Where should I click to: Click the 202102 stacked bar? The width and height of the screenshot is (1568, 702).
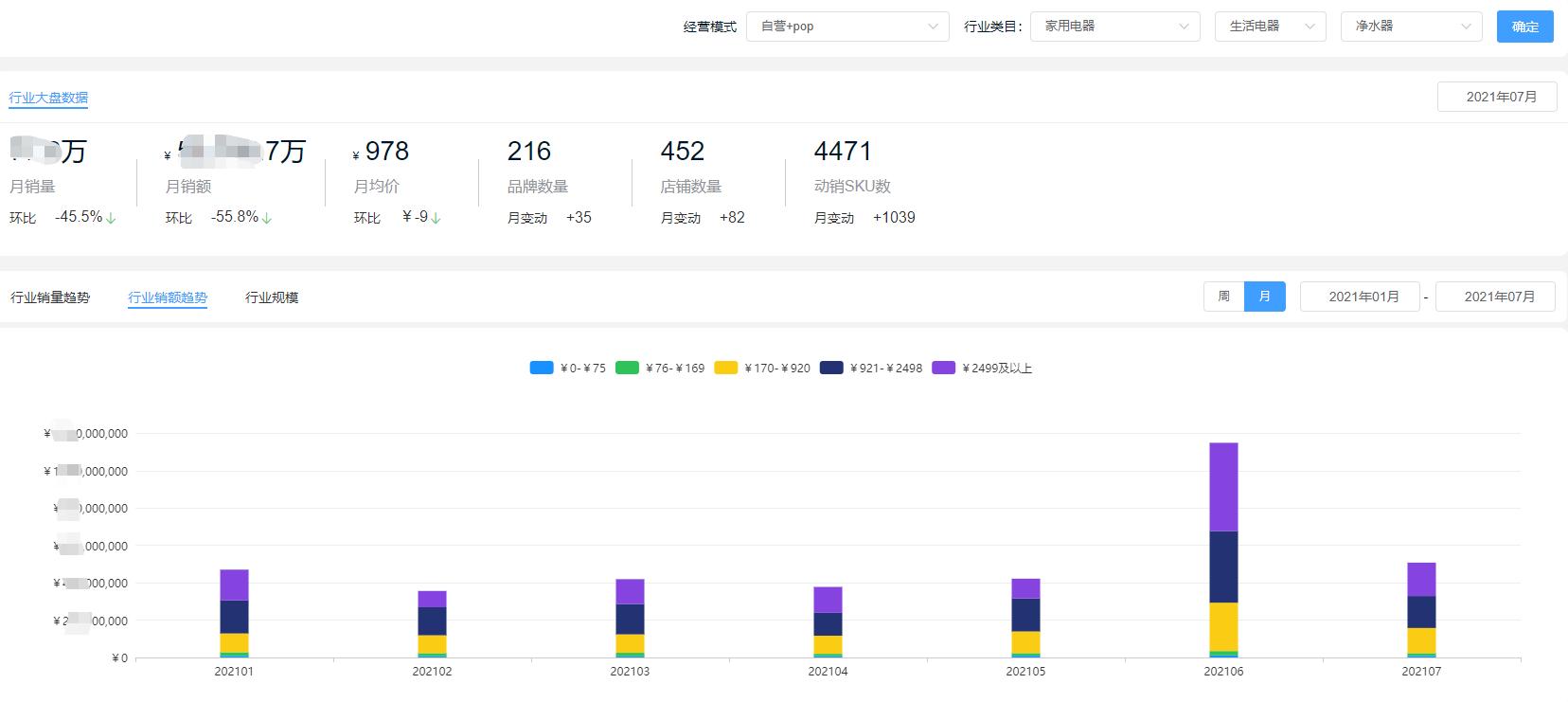[x=432, y=624]
